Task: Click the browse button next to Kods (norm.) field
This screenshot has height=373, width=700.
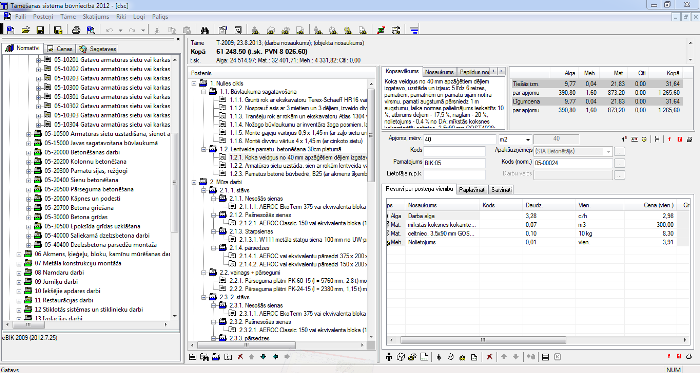Action: [619, 163]
